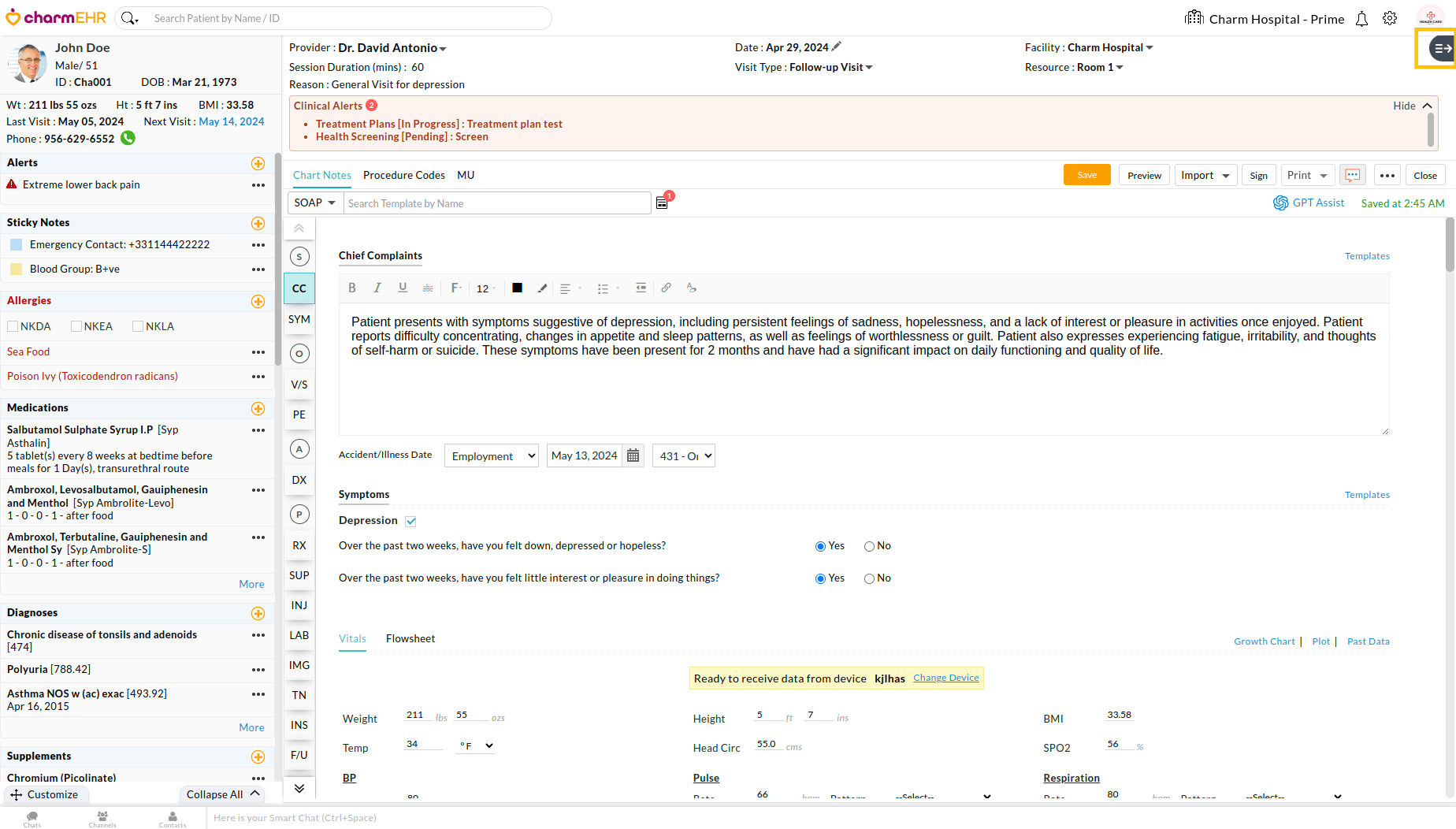The height and width of the screenshot is (829, 1456).
Task: Click the Search Template by Name field
Action: (496, 203)
